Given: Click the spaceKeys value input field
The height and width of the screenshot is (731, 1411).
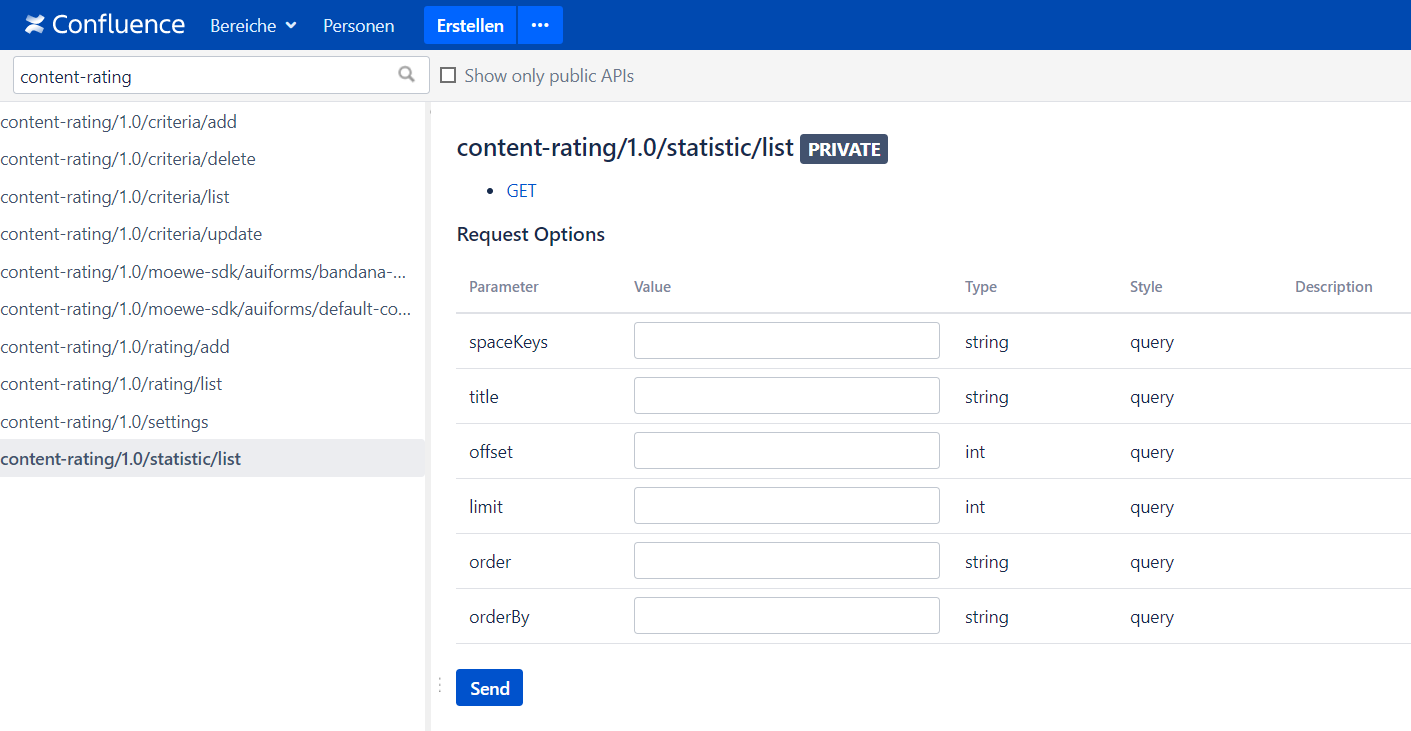Looking at the screenshot, I should [786, 341].
